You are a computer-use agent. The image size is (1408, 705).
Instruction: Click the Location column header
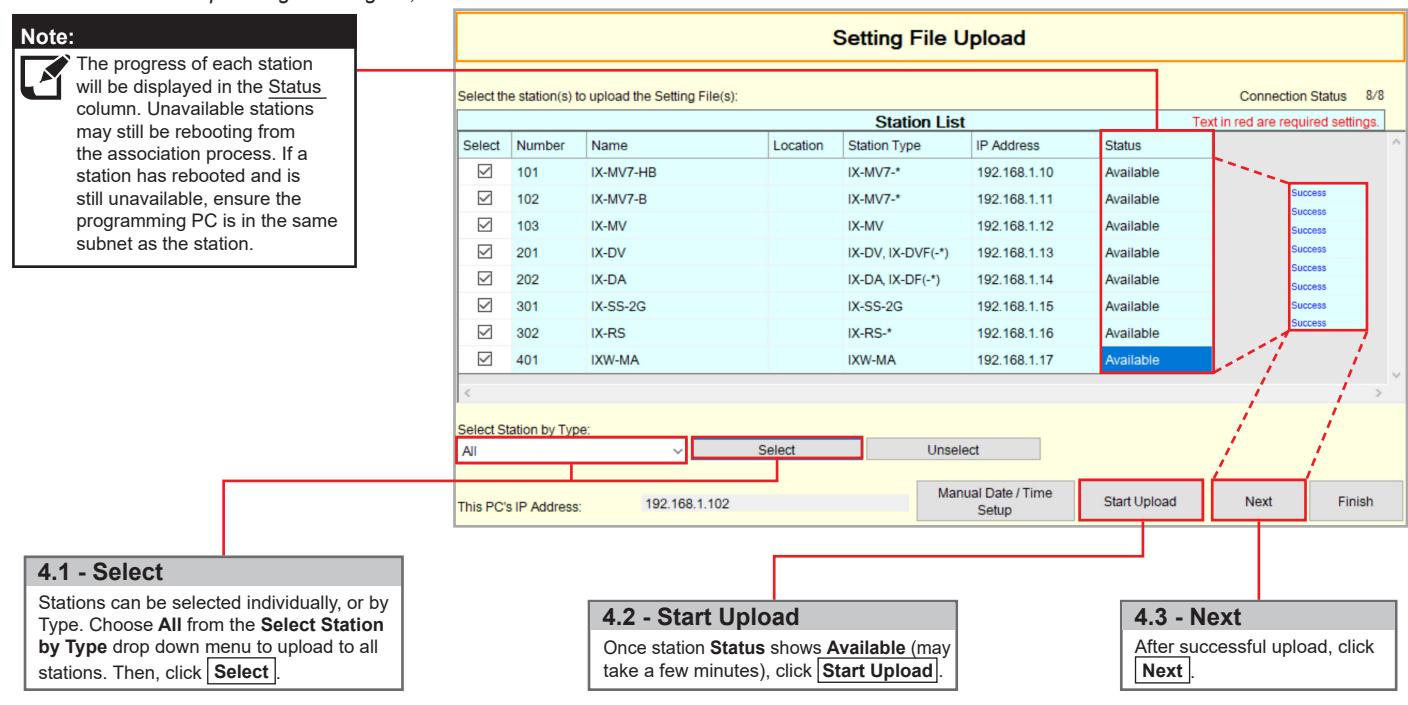805,145
